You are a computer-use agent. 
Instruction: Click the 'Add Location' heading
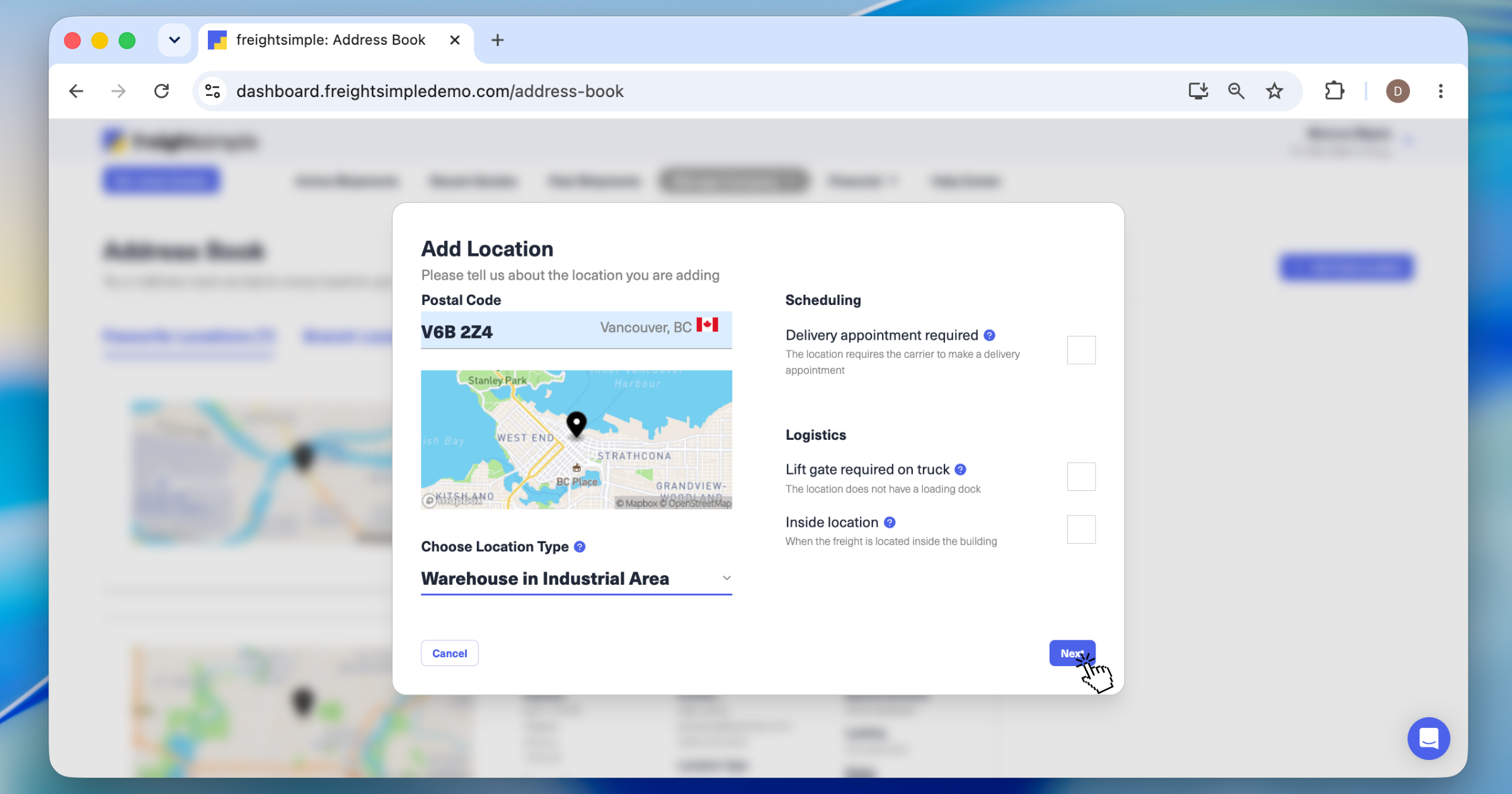[487, 249]
